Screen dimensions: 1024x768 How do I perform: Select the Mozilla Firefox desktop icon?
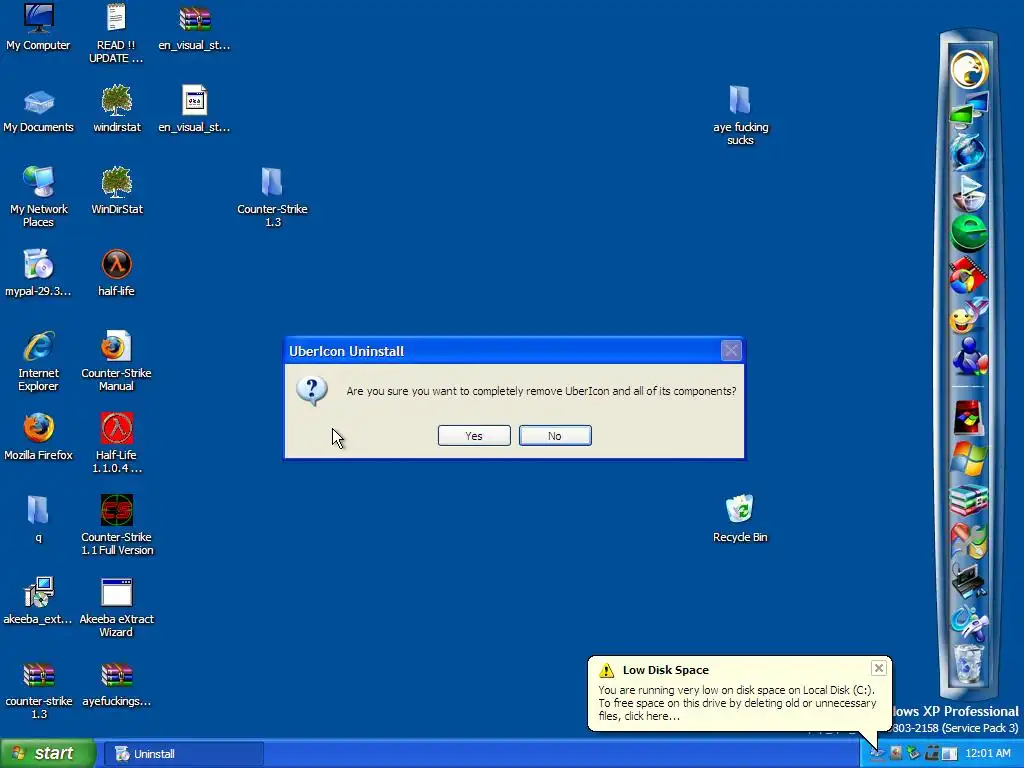[39, 437]
